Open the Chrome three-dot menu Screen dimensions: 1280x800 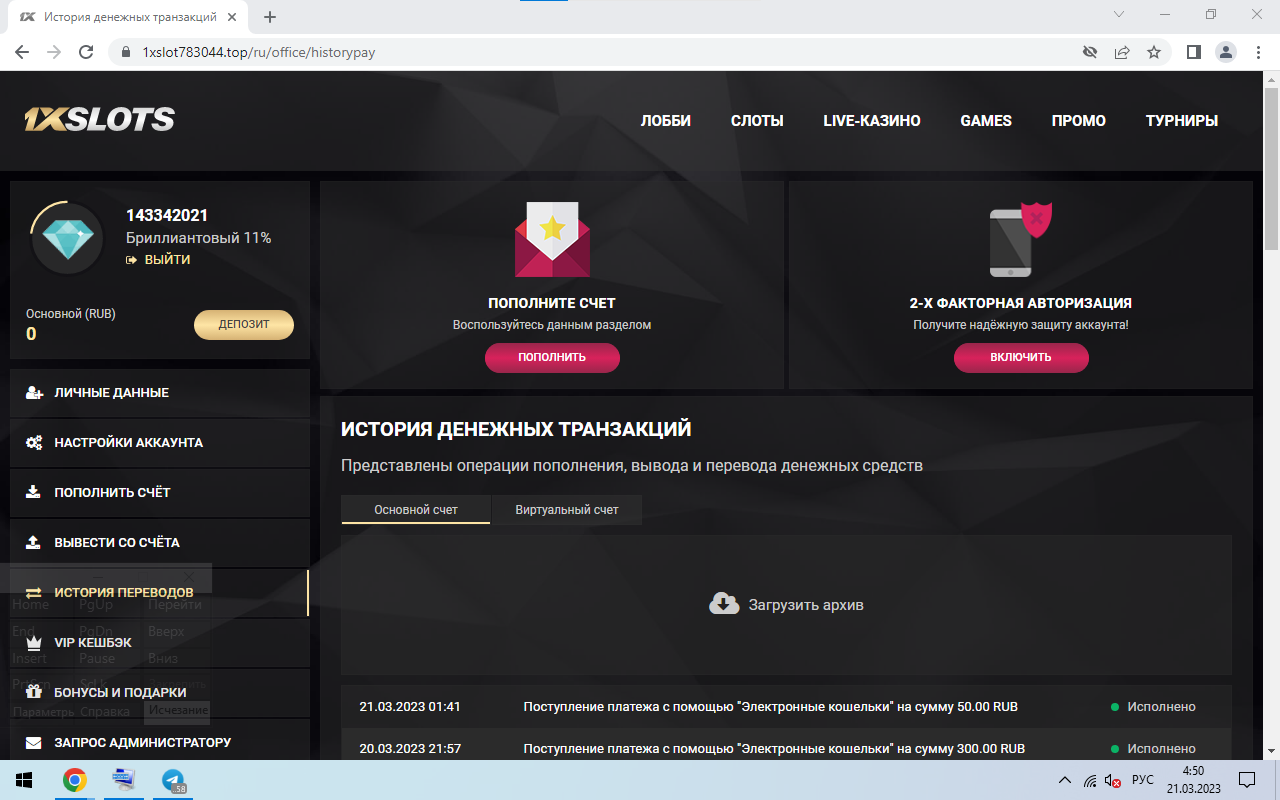[x=1257, y=52]
